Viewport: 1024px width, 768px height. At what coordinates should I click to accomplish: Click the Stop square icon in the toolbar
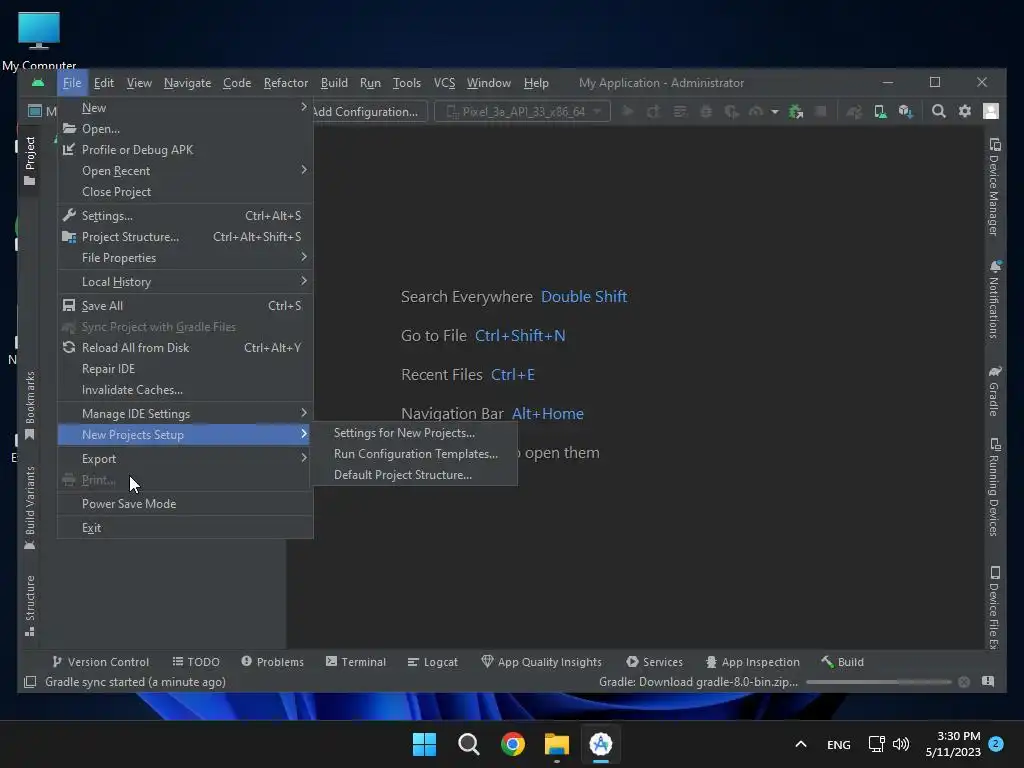[x=821, y=112]
